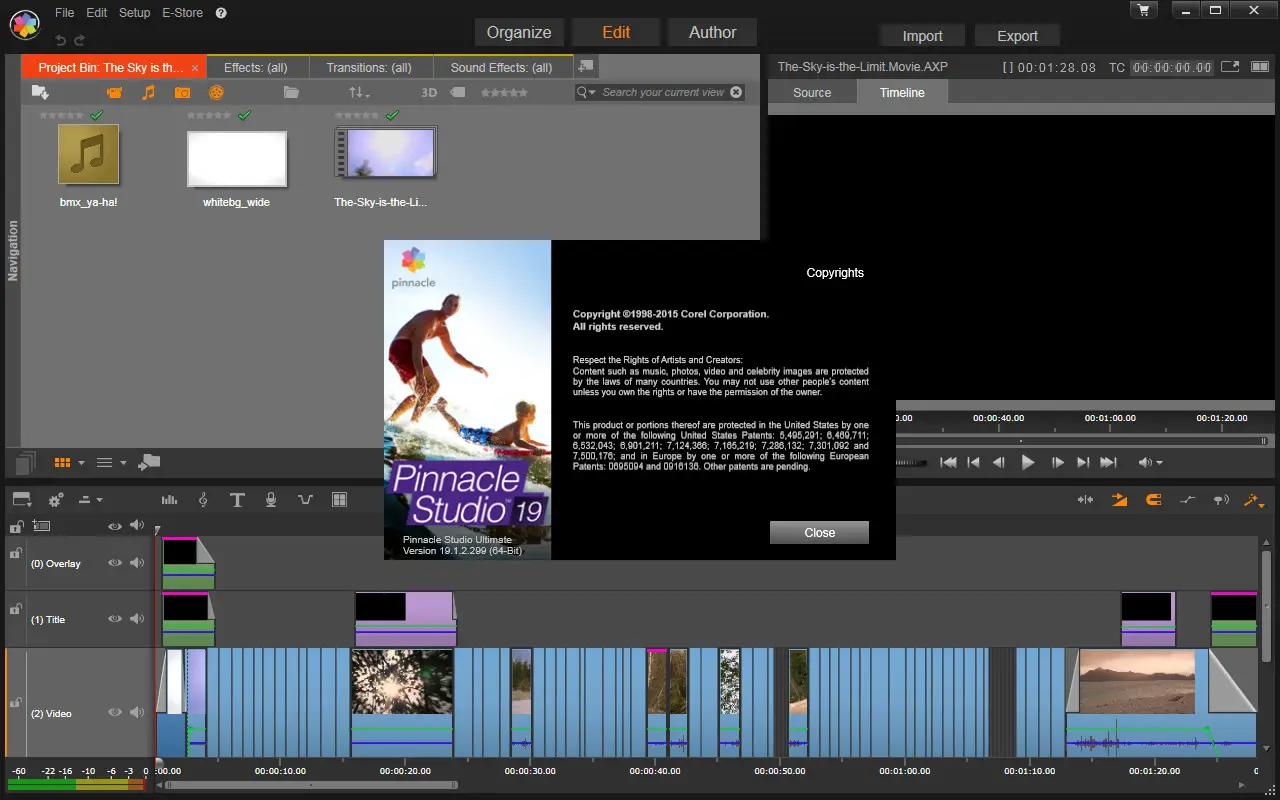The height and width of the screenshot is (800, 1280).
Task: Play the timeline preview
Action: (x=1027, y=462)
